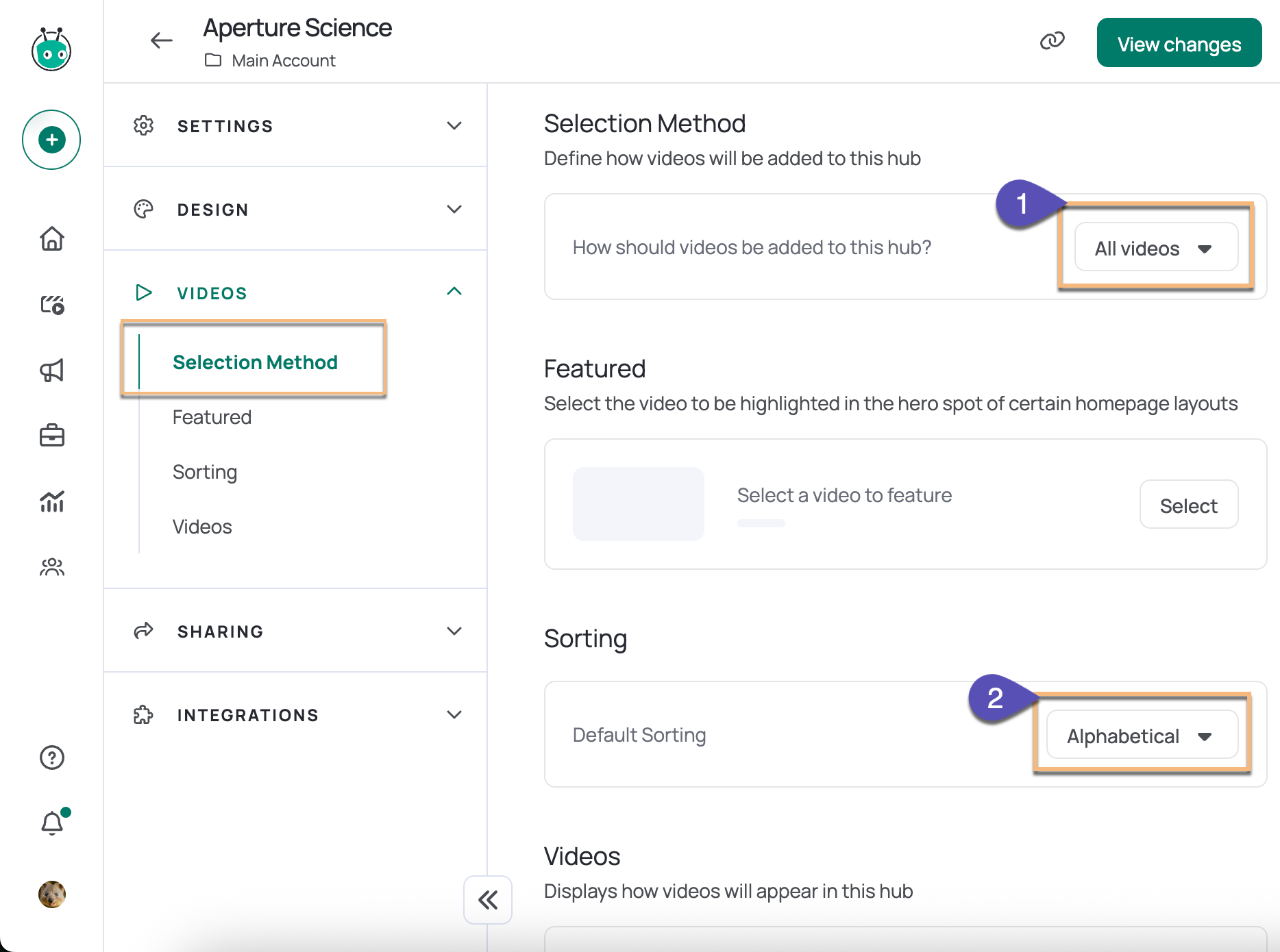The width and height of the screenshot is (1280, 952).
Task: Go to the Sorting submenu item
Action: [205, 472]
